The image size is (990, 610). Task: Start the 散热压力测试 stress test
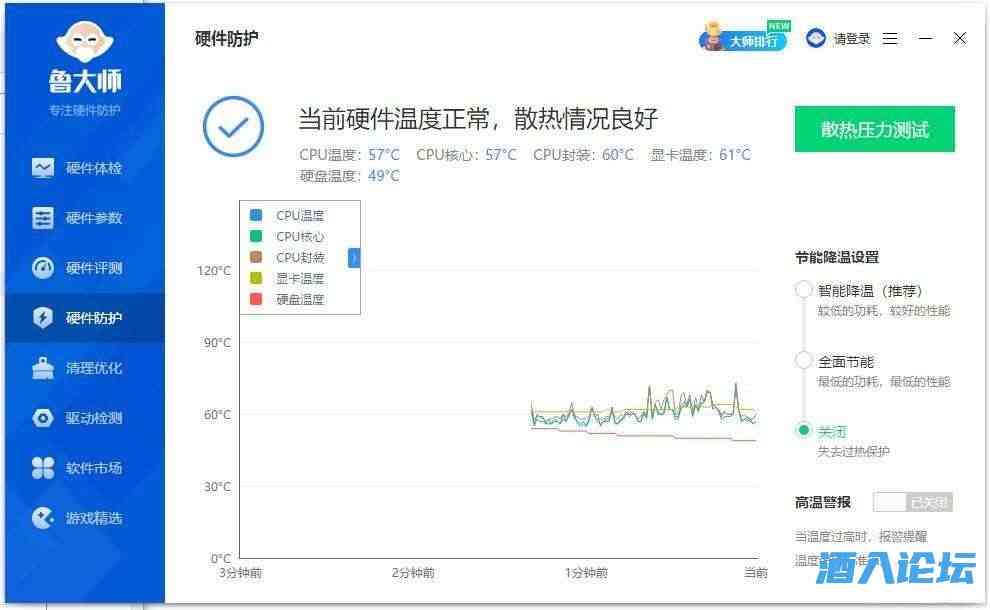(874, 129)
